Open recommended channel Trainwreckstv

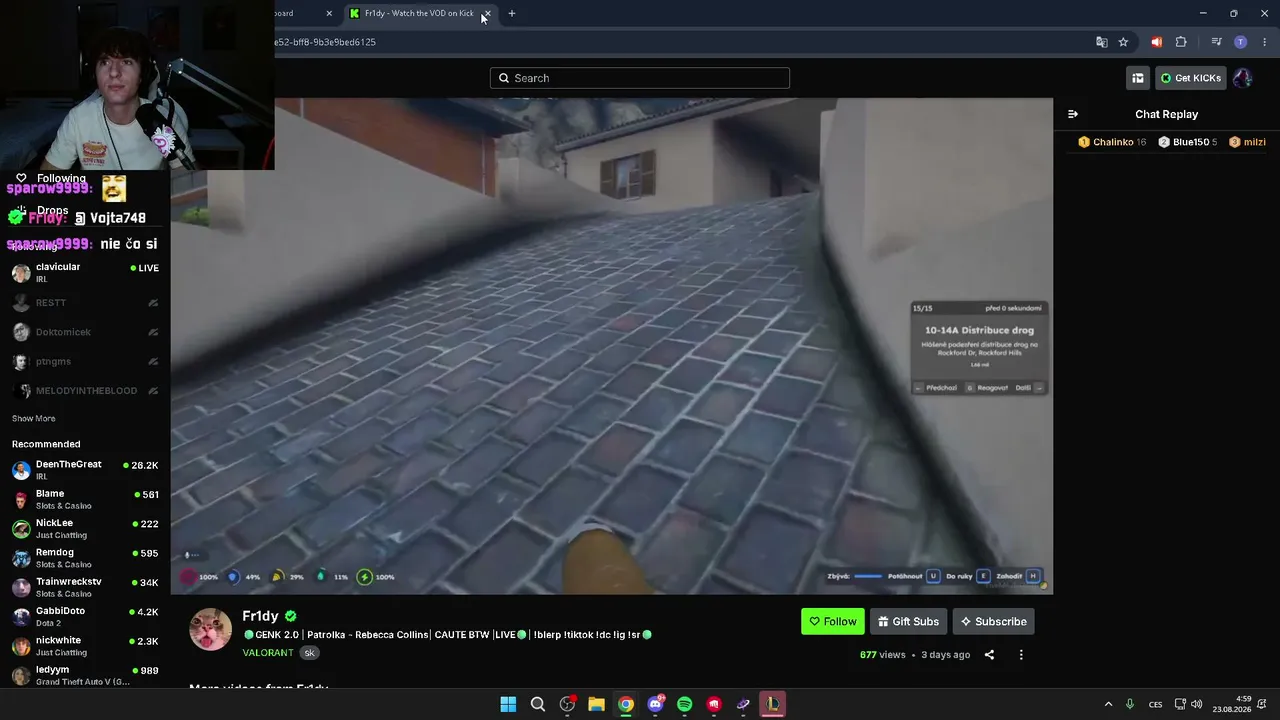tap(85, 587)
